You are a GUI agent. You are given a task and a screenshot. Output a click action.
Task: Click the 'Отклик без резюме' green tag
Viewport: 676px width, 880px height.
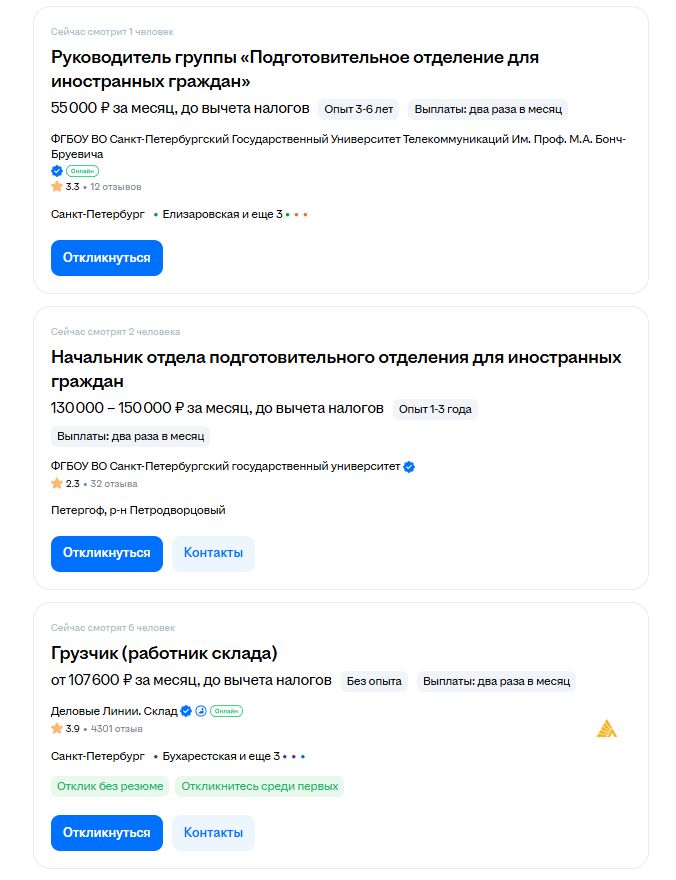click(x=110, y=786)
